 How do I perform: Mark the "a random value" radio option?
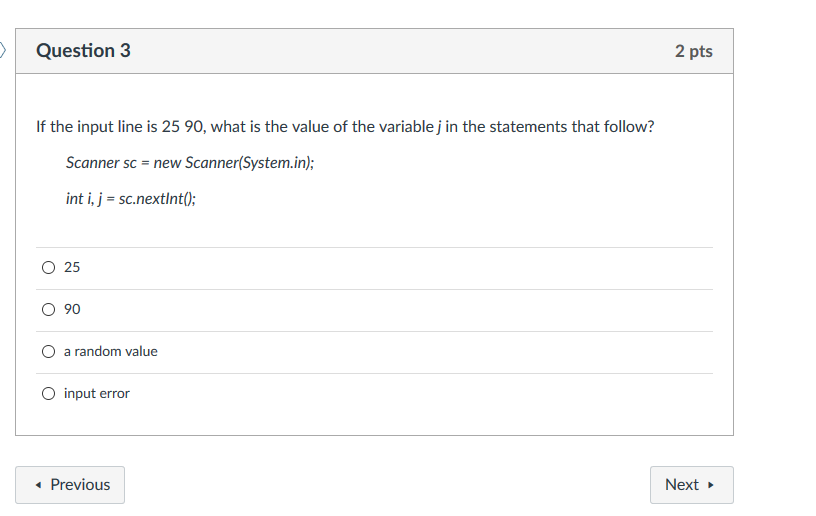(48, 352)
